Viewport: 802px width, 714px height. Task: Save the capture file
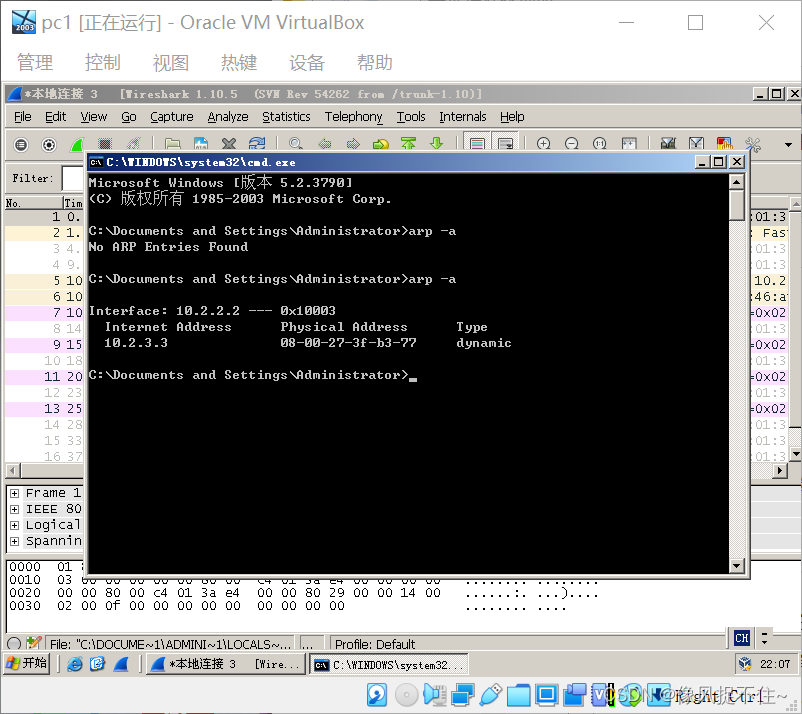tap(200, 145)
